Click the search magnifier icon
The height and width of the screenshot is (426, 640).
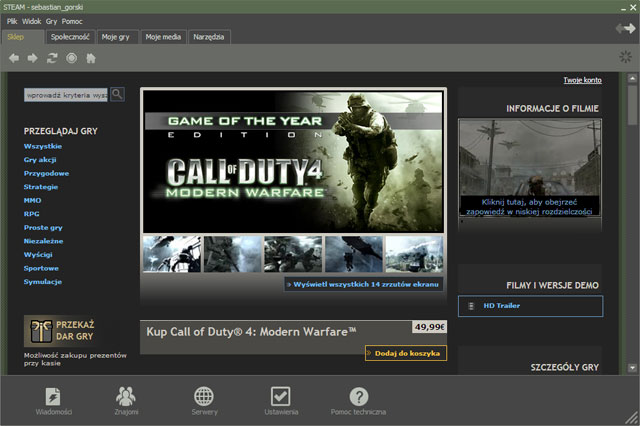(x=117, y=94)
